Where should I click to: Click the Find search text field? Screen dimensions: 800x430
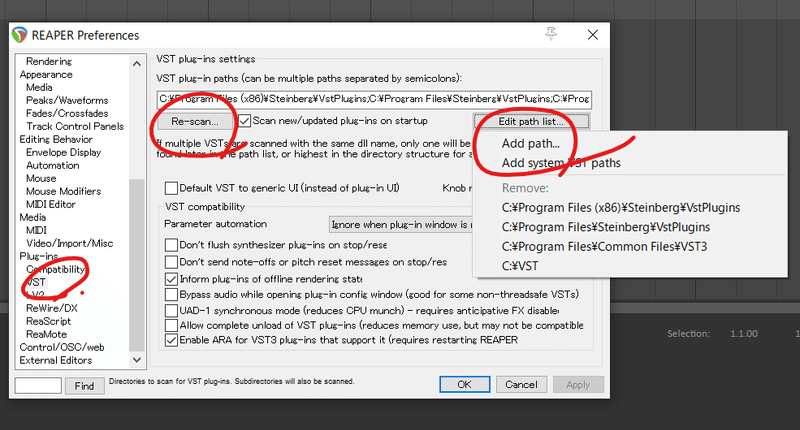tap(38, 386)
